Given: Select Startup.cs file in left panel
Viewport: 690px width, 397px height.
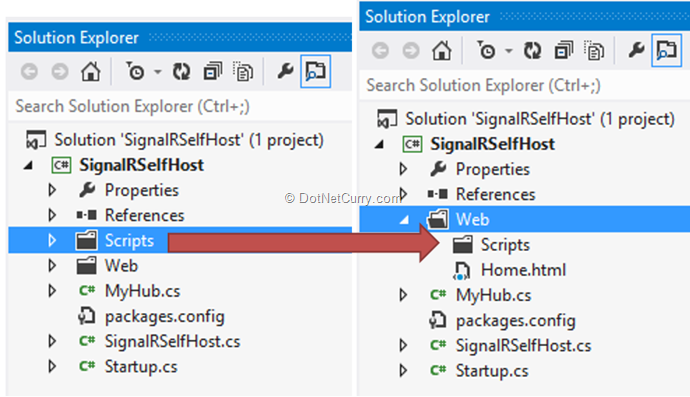Looking at the screenshot, I should pos(141,367).
